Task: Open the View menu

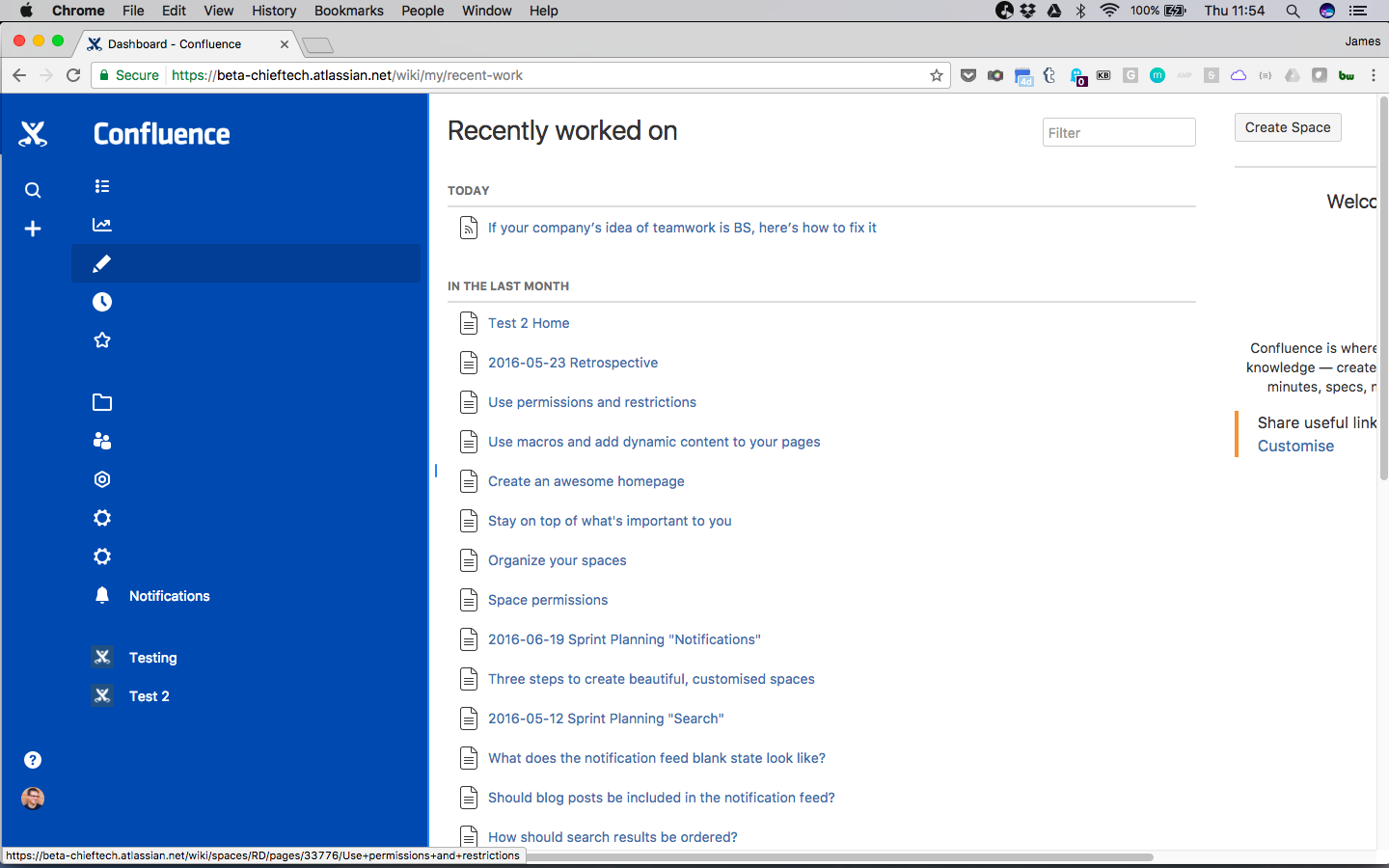Action: click(x=219, y=11)
